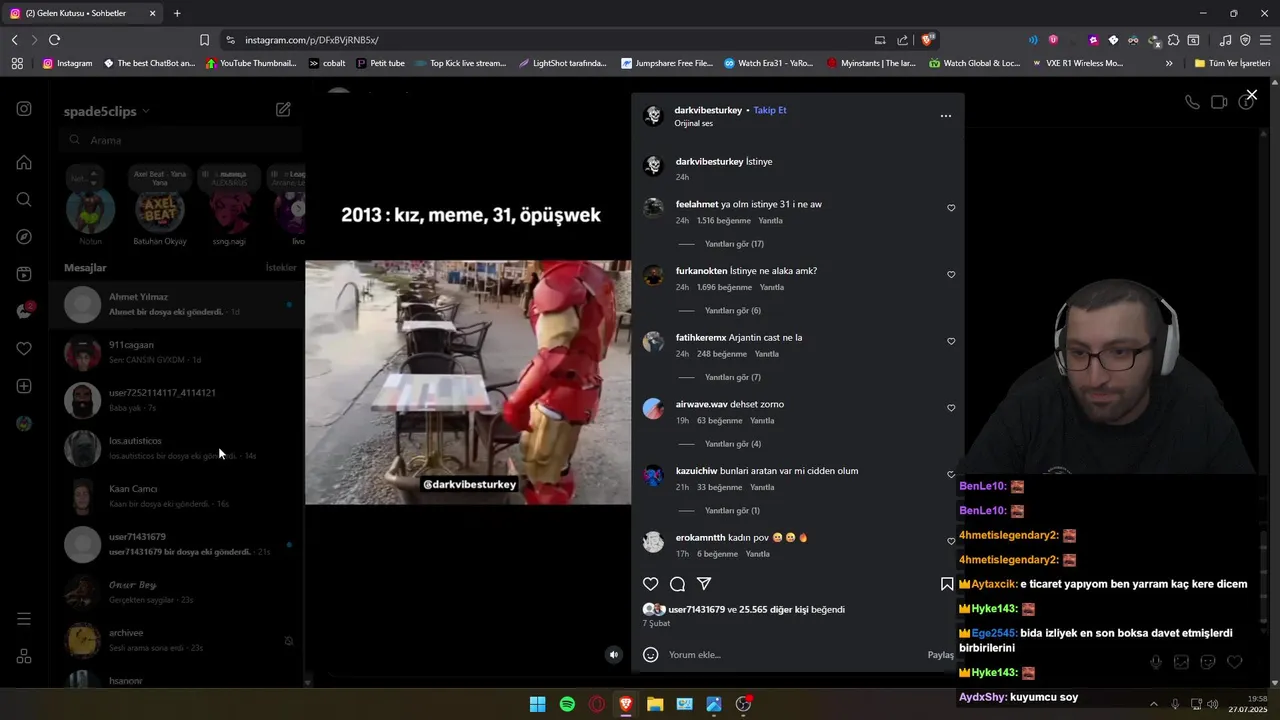Open chat with los.autisticos
Image resolution: width=1280 pixels, height=720 pixels.
177,448
